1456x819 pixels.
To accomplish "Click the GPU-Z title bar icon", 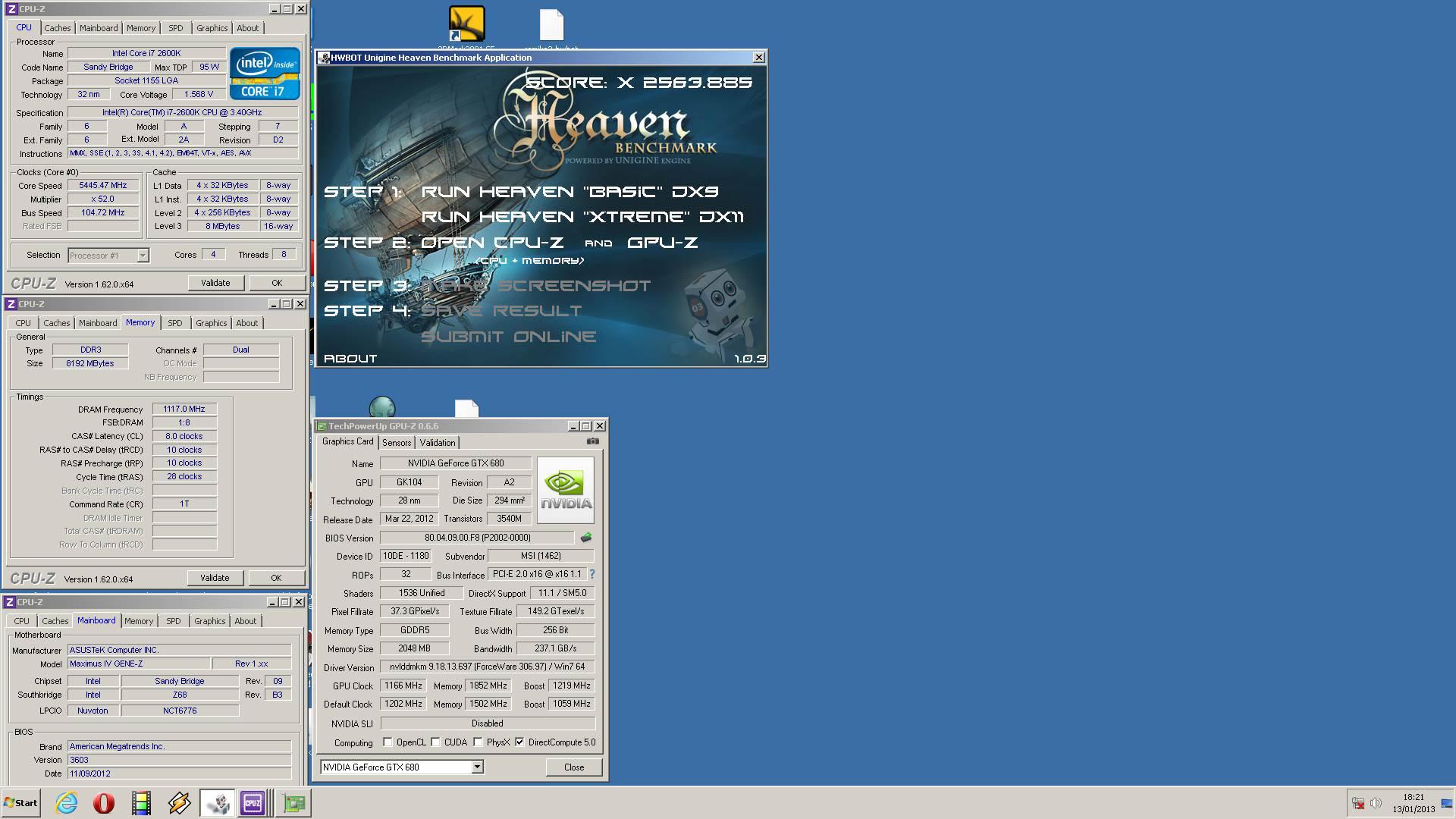I will [322, 426].
